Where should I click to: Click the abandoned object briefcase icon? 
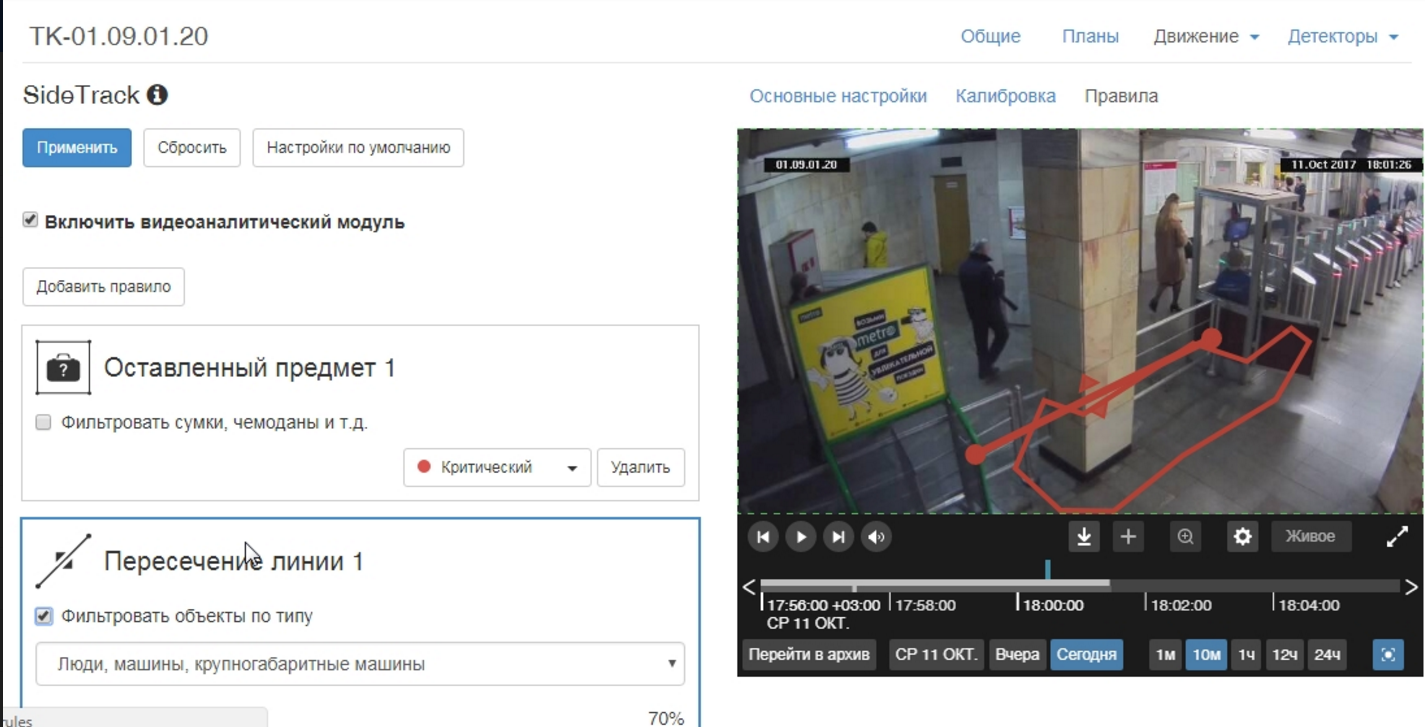[63, 368]
